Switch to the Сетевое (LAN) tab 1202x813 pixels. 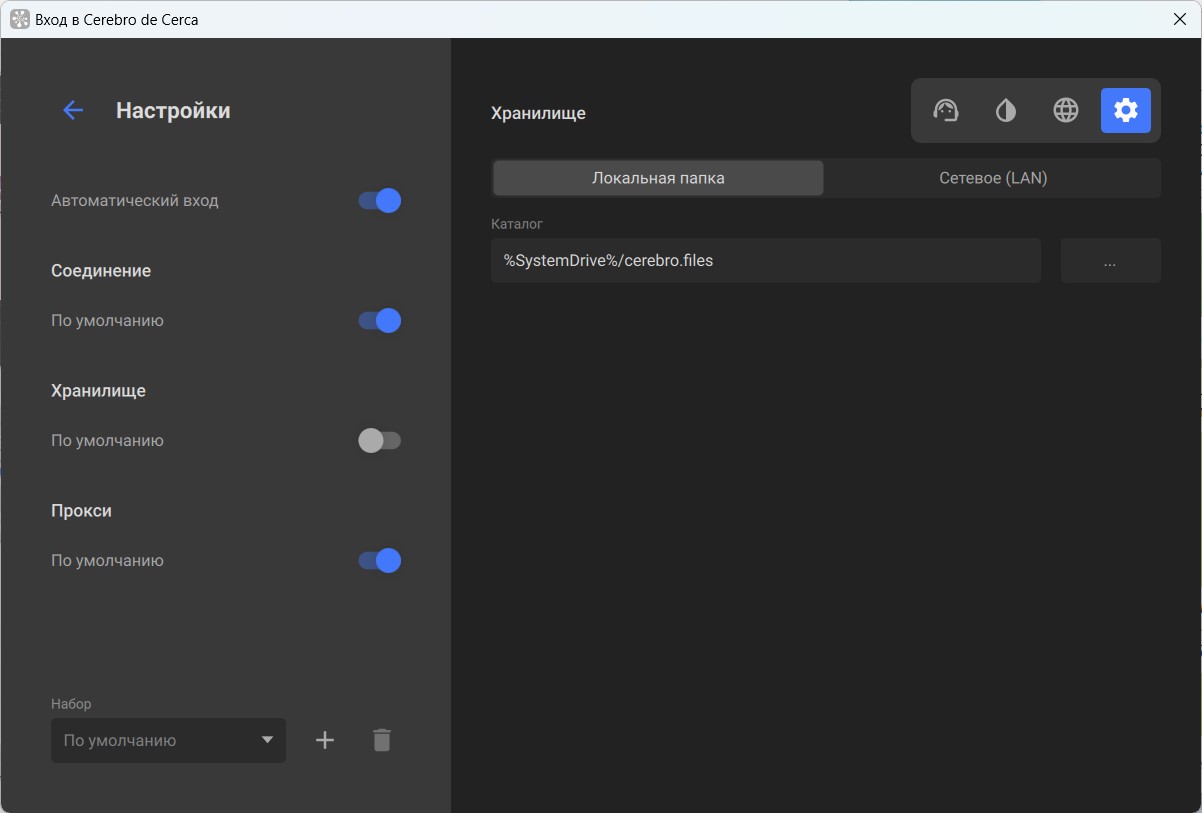[993, 178]
